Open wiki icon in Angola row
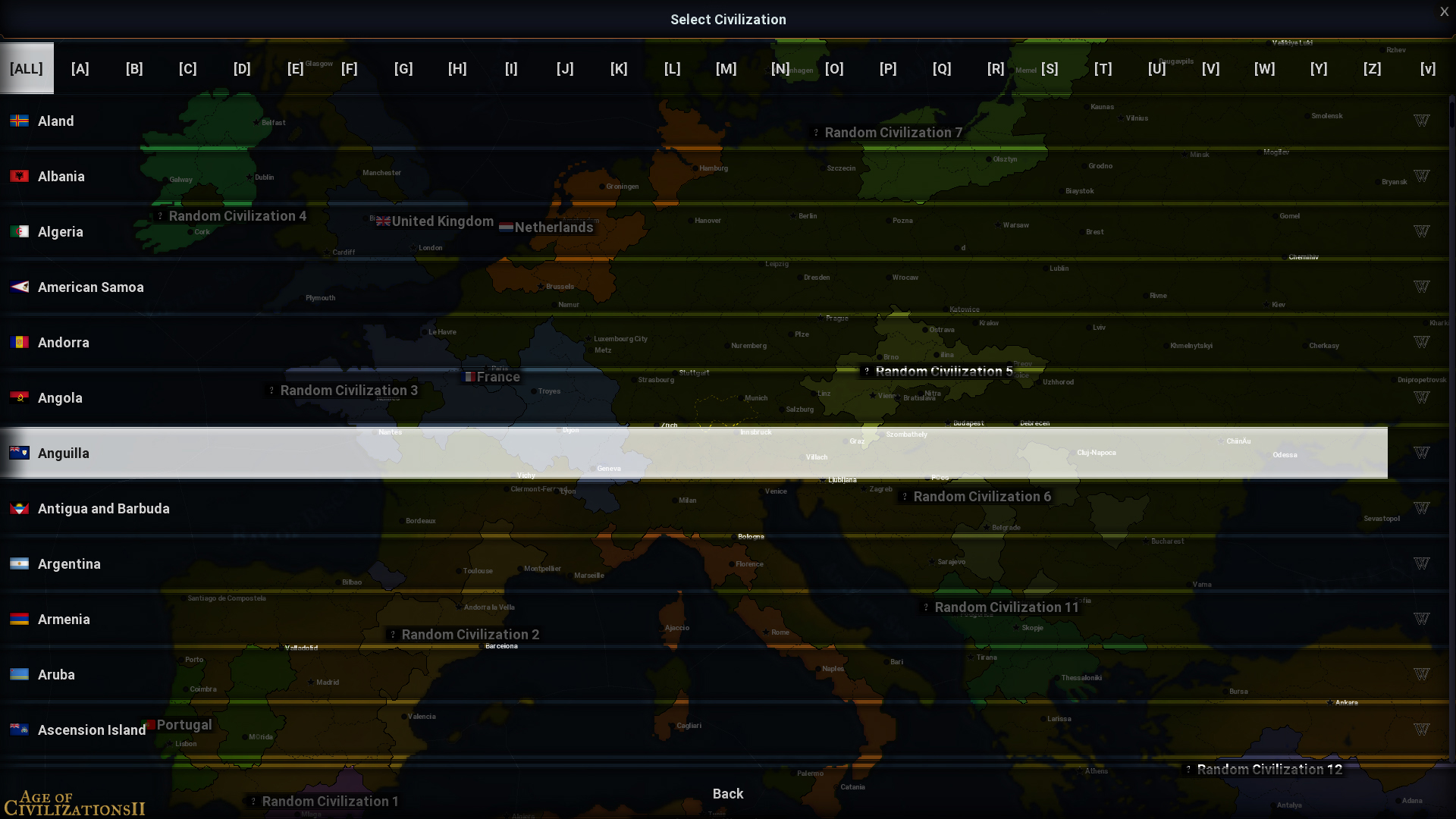This screenshot has width=1456, height=819. click(x=1422, y=397)
